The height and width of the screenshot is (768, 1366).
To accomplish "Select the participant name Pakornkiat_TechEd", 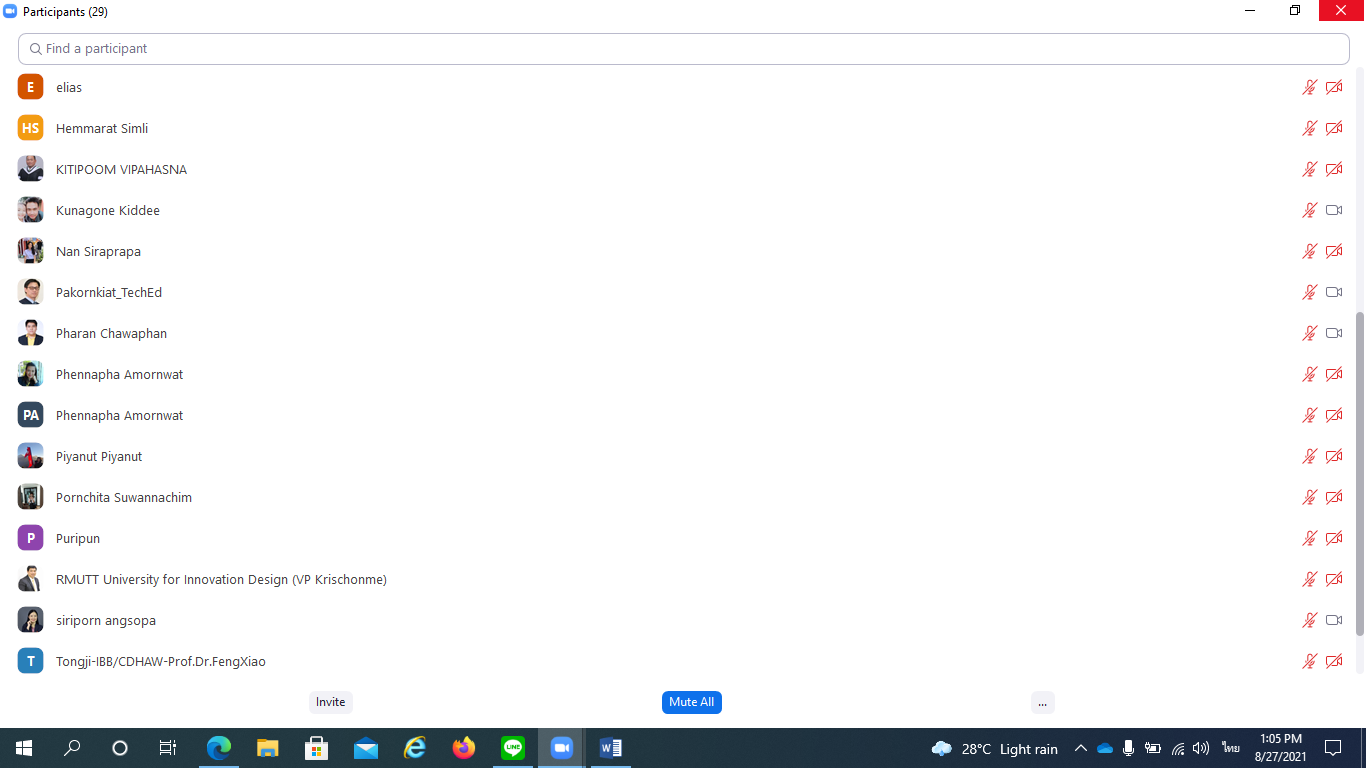I will (109, 292).
